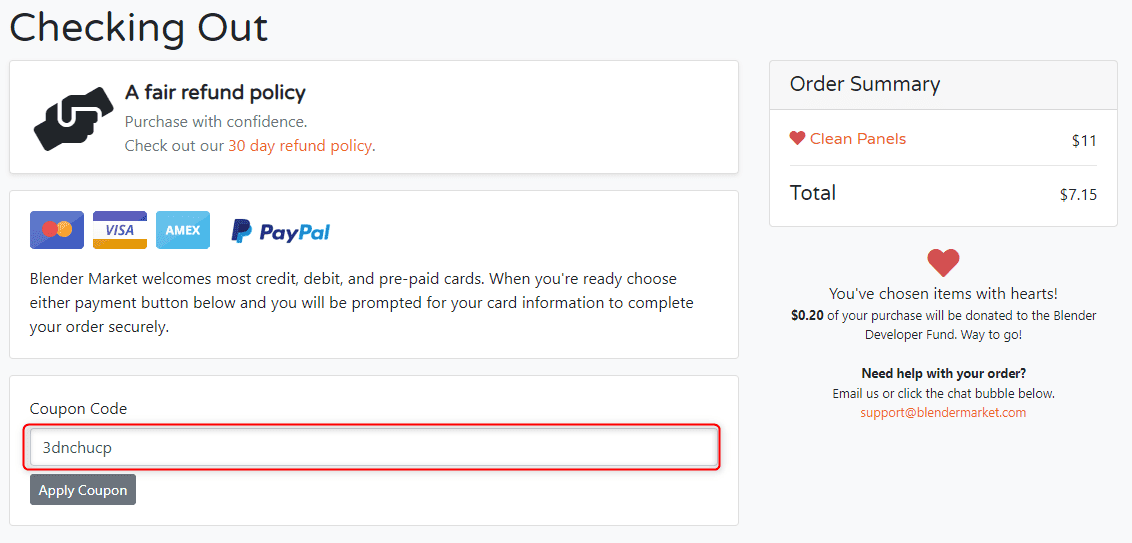
Task: Click the support@blendermarket.com email link
Action: point(944,413)
